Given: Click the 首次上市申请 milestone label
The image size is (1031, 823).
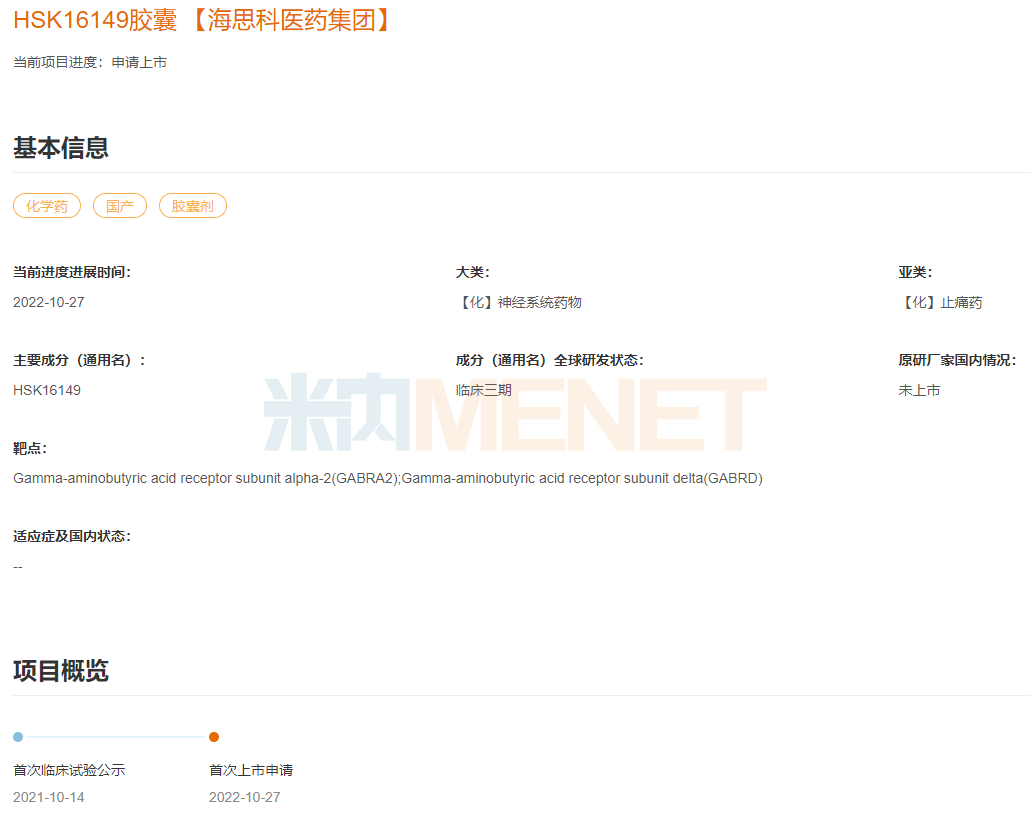Looking at the screenshot, I should [251, 770].
